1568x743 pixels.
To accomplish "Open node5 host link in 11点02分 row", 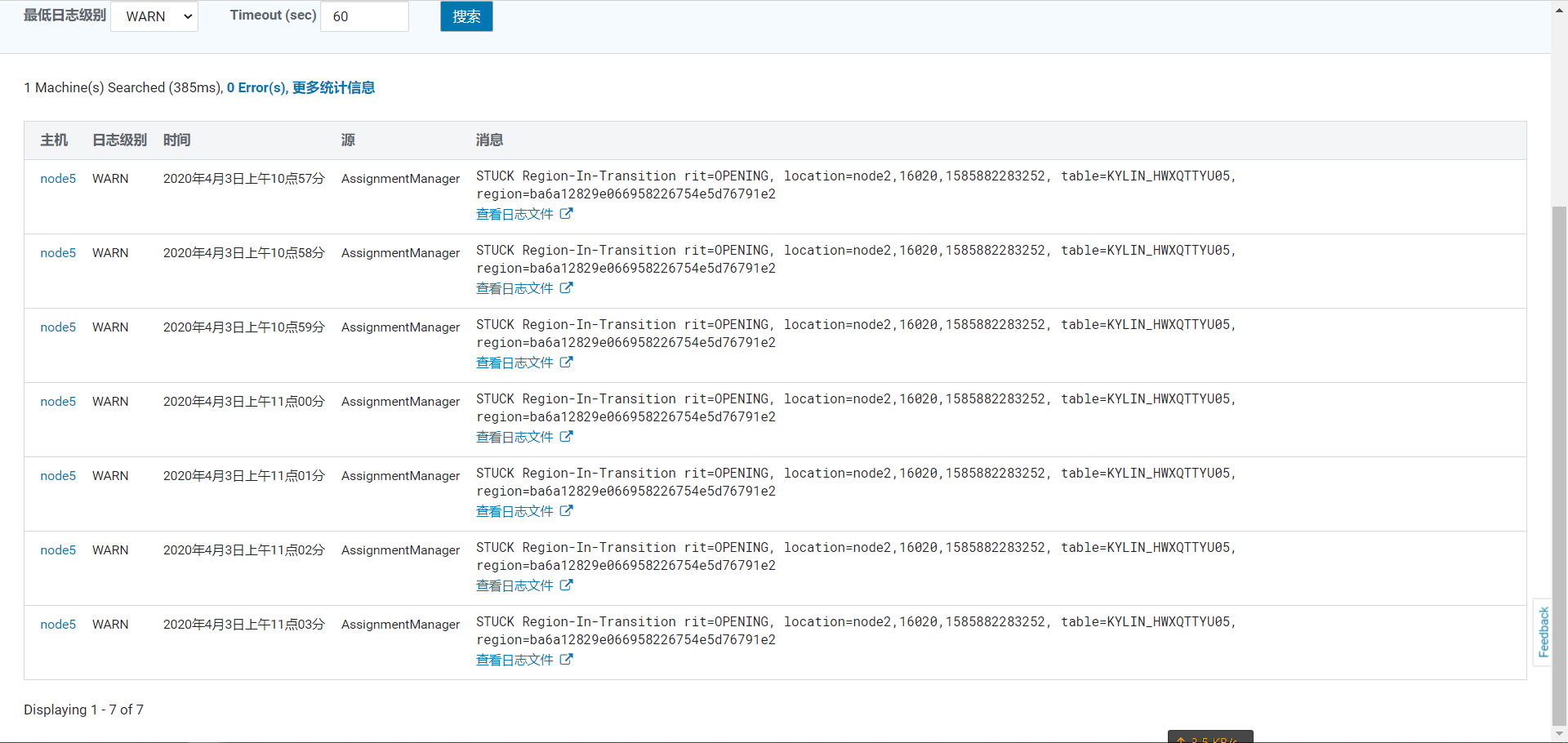I will coord(58,549).
